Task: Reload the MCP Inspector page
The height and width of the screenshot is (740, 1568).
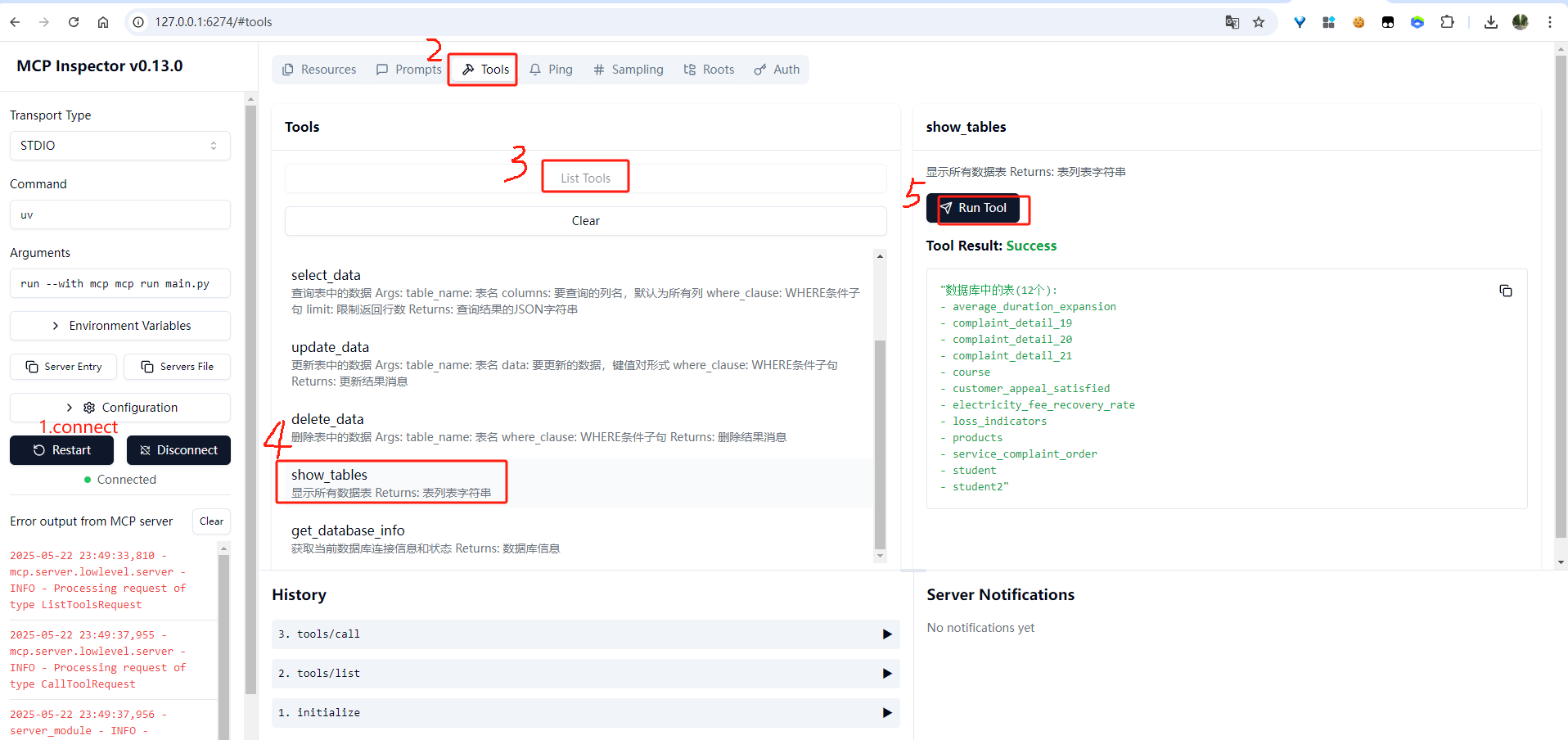Action: 74,22
